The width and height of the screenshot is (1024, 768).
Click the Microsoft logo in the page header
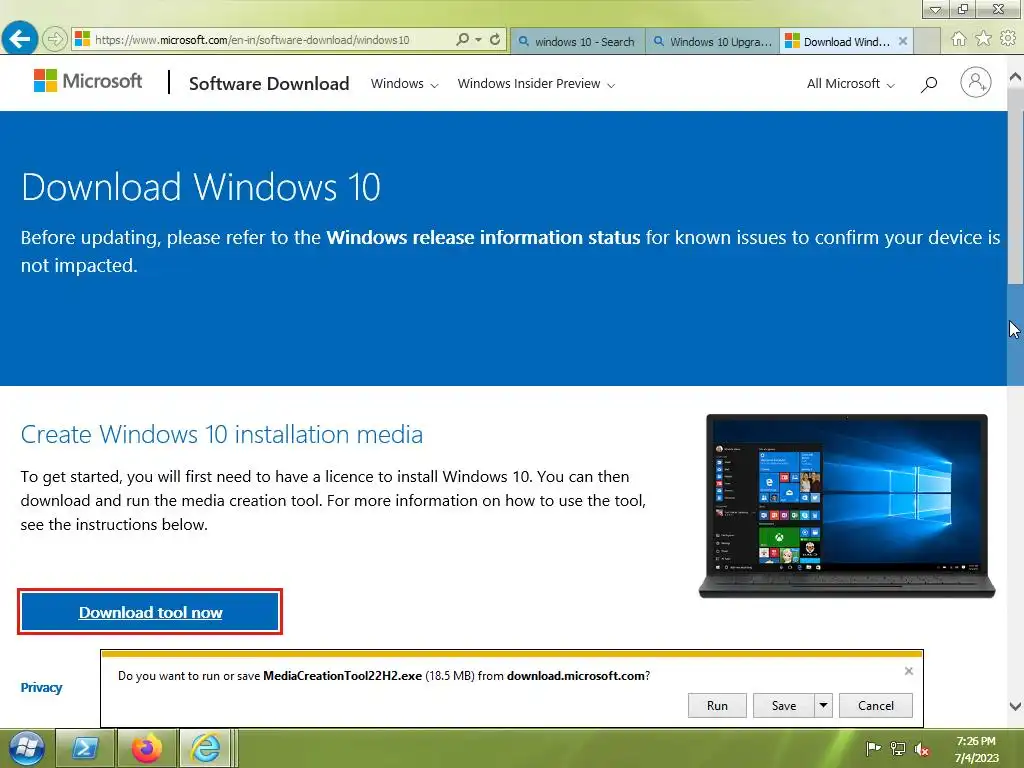point(88,81)
